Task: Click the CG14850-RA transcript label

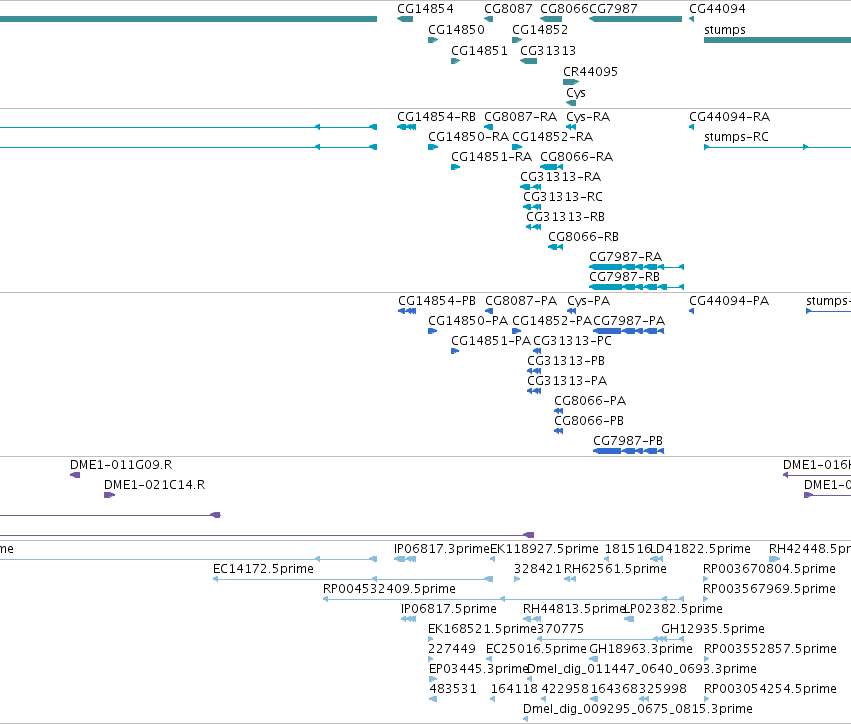Action: pyautogui.click(x=468, y=137)
